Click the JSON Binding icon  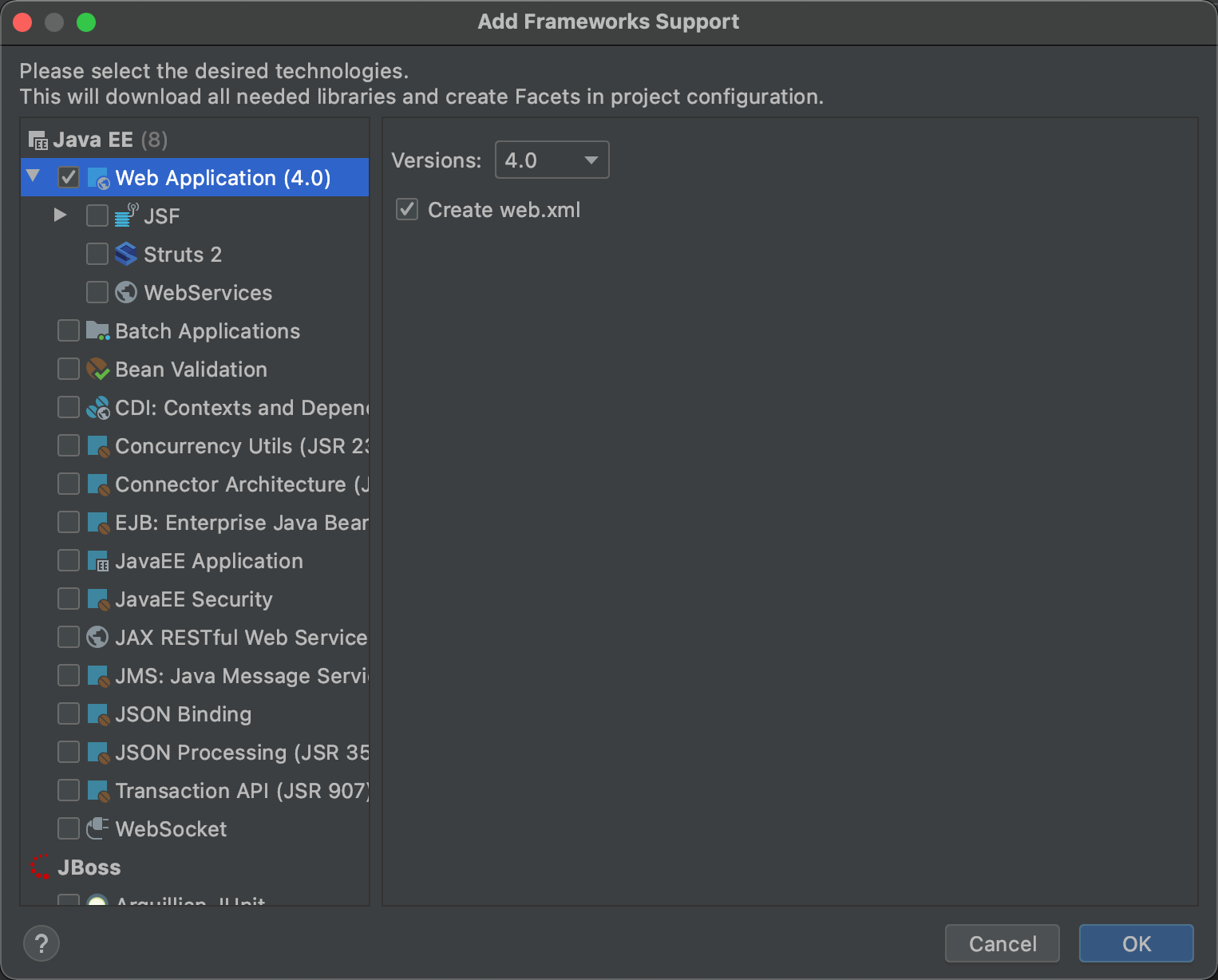[x=98, y=714]
